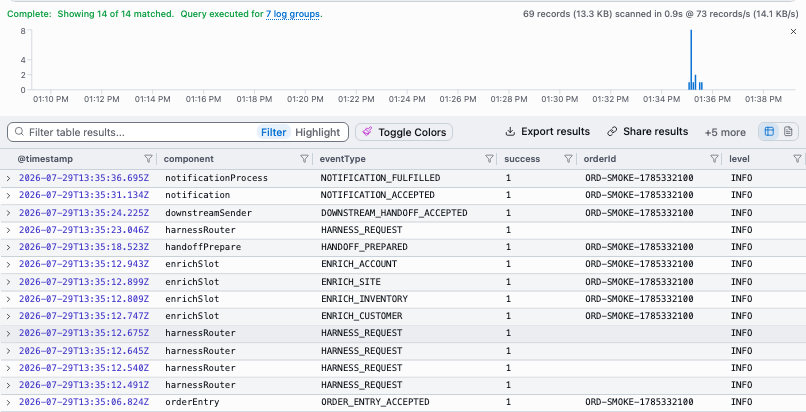This screenshot has width=806, height=412.
Task: Open filter icon on @timestamp column
Action: click(149, 159)
